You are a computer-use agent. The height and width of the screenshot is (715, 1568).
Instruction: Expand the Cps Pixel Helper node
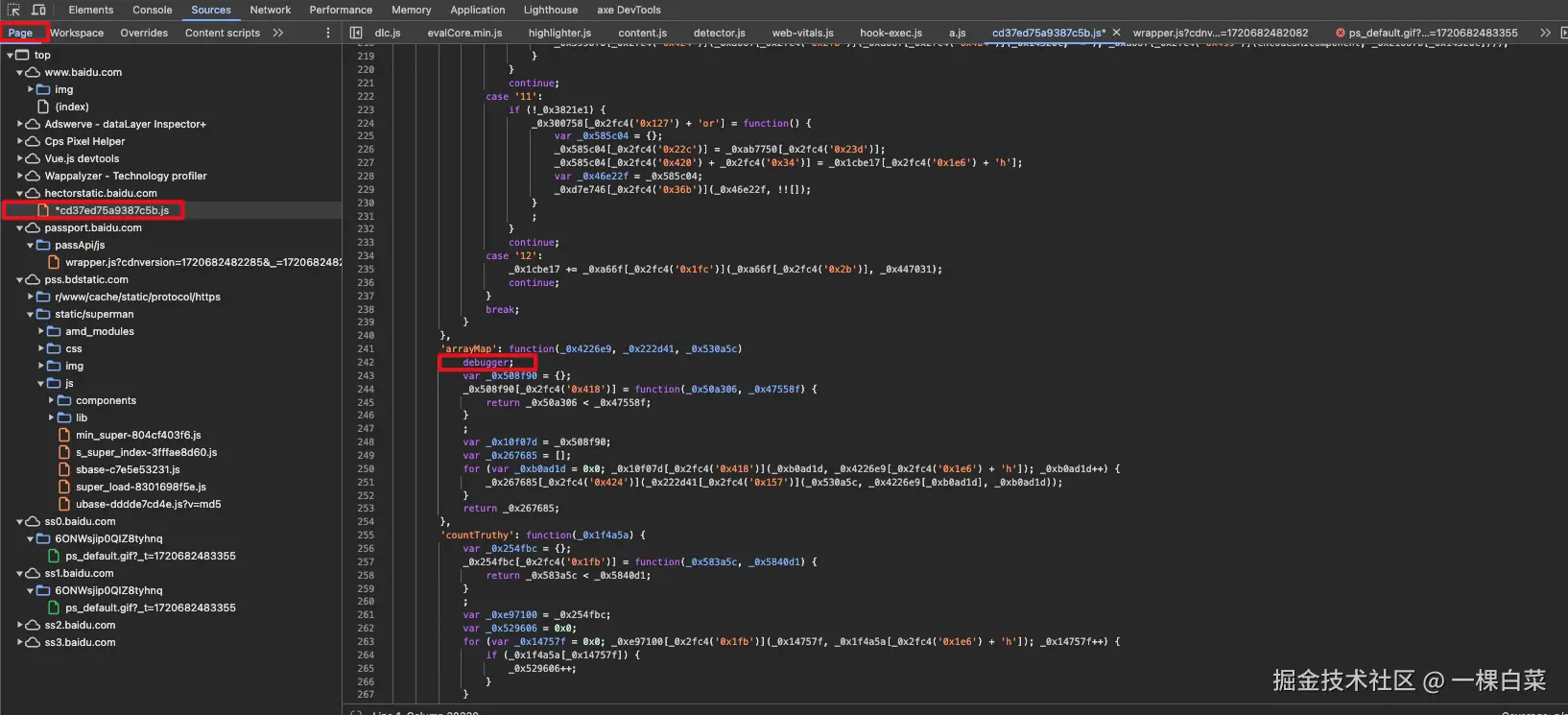pyautogui.click(x=20, y=141)
